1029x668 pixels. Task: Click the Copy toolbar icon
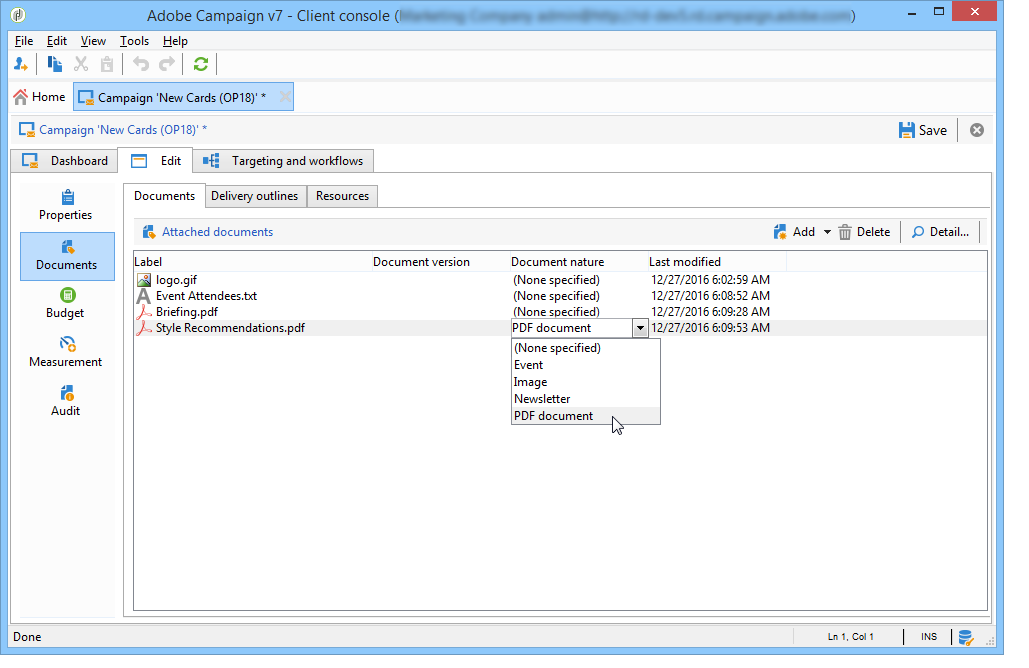pos(54,64)
